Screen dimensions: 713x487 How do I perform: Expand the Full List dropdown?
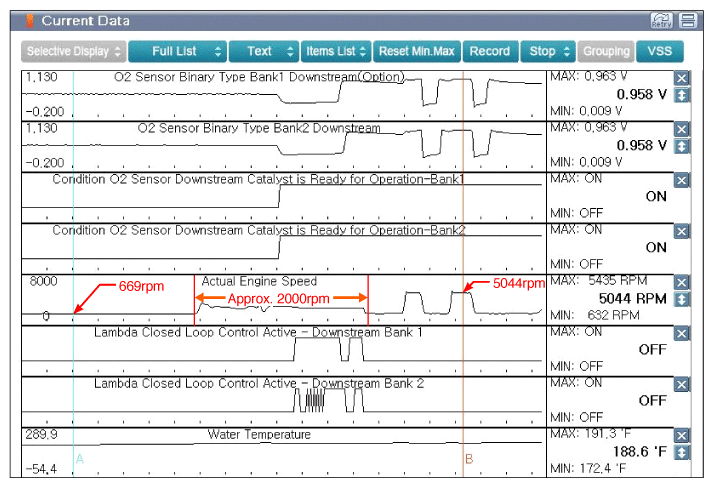tap(175, 51)
